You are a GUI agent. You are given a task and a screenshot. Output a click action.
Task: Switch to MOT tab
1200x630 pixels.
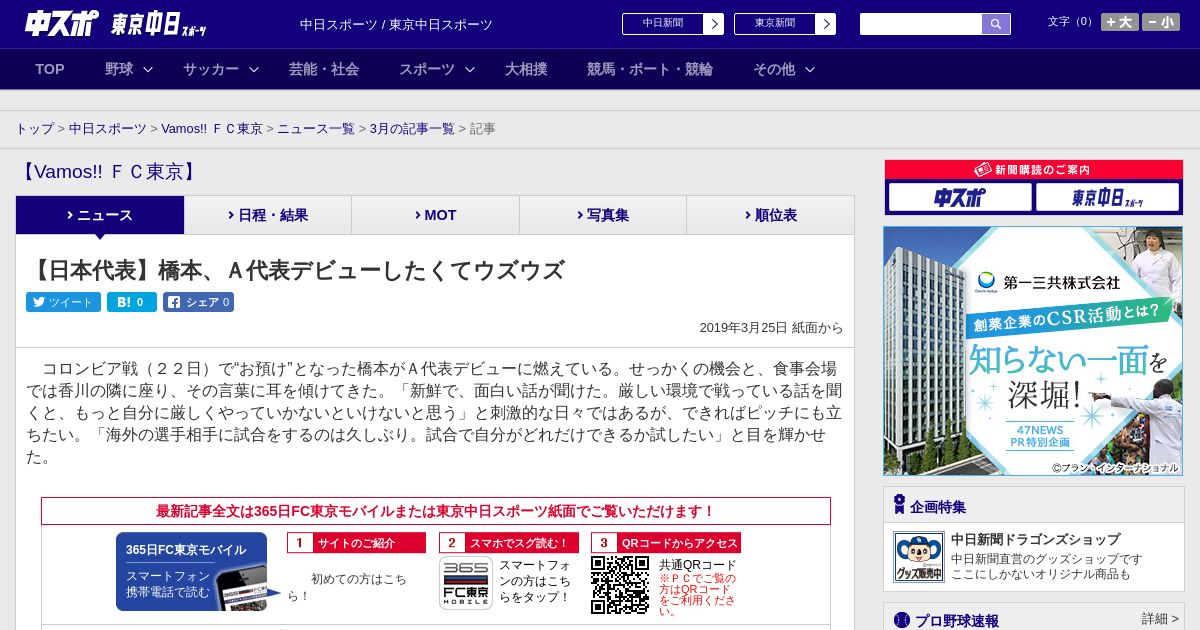tap(435, 215)
